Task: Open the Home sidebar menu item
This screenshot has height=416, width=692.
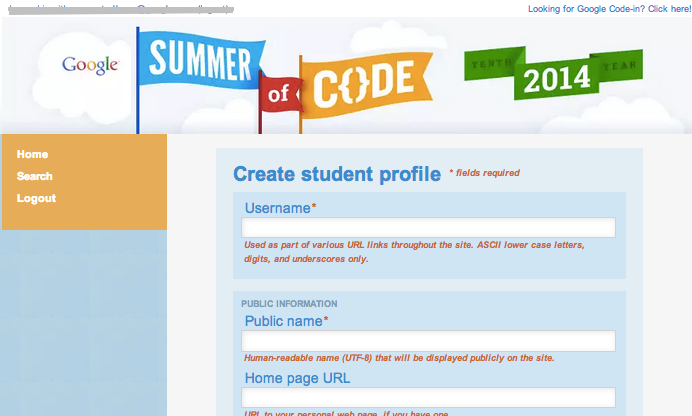Action: [x=32, y=154]
